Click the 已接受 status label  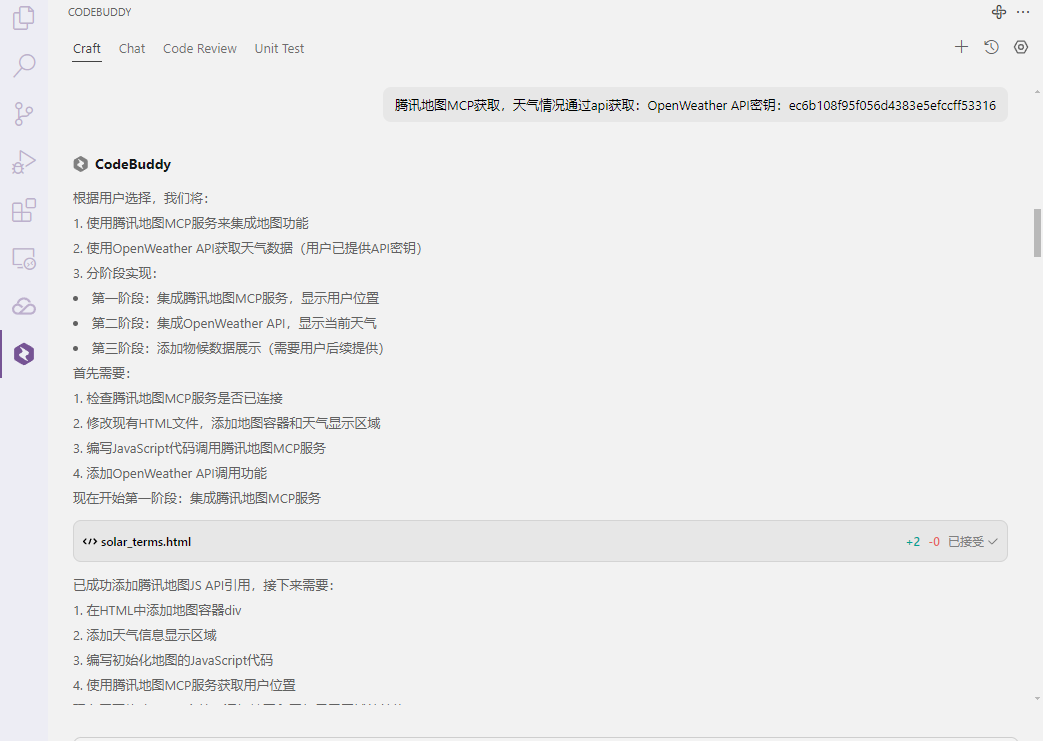coord(966,542)
